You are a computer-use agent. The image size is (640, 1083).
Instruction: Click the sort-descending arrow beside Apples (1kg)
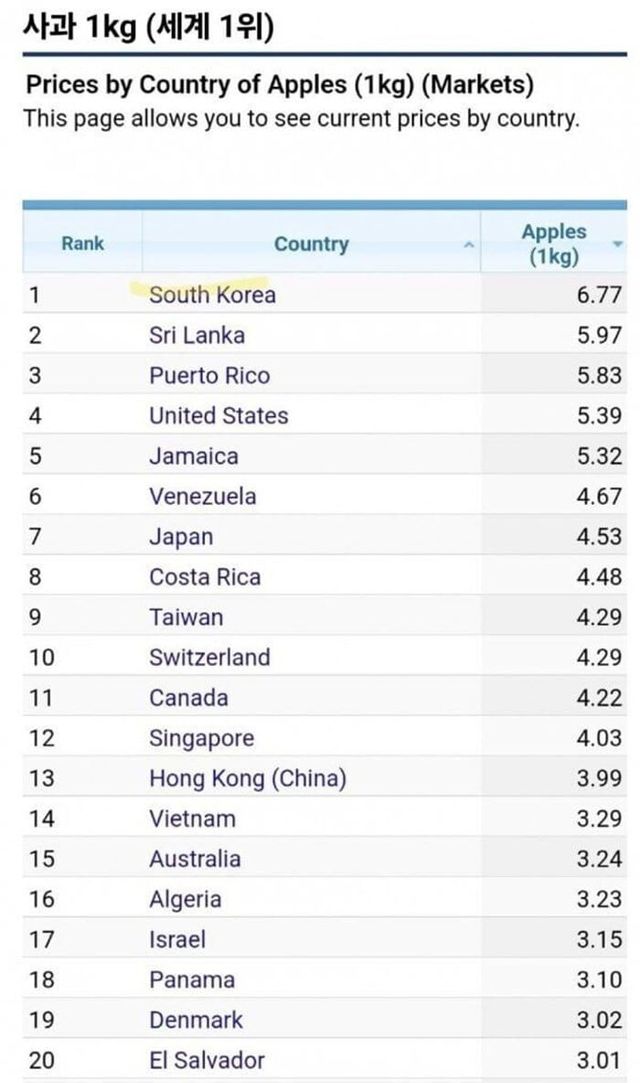617,244
